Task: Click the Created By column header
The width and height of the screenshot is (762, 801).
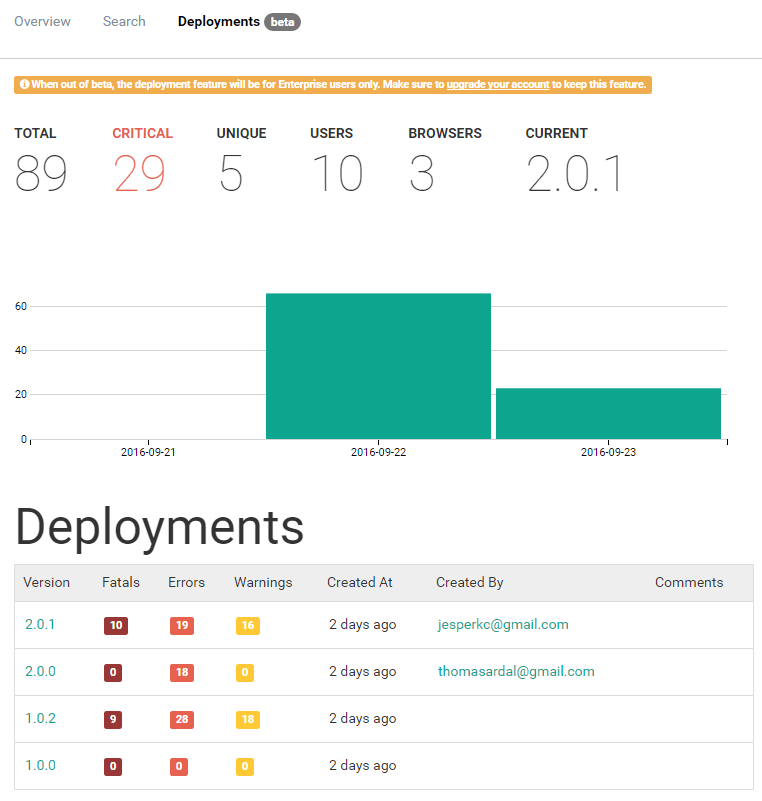Action: click(x=469, y=582)
